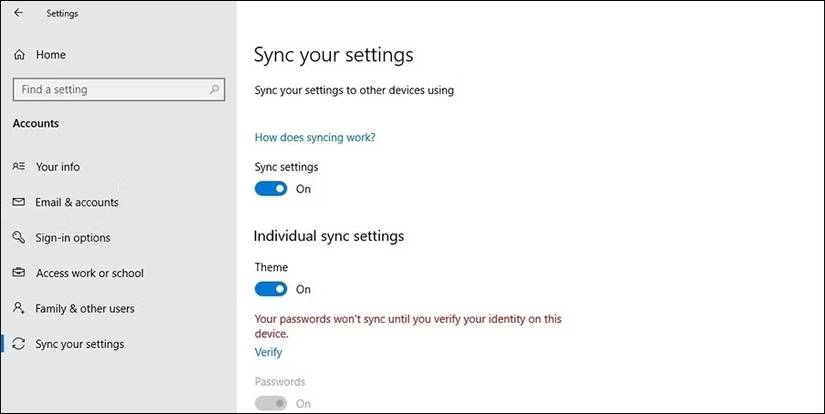Open Family & other users
Image resolution: width=825 pixels, height=414 pixels.
[85, 308]
